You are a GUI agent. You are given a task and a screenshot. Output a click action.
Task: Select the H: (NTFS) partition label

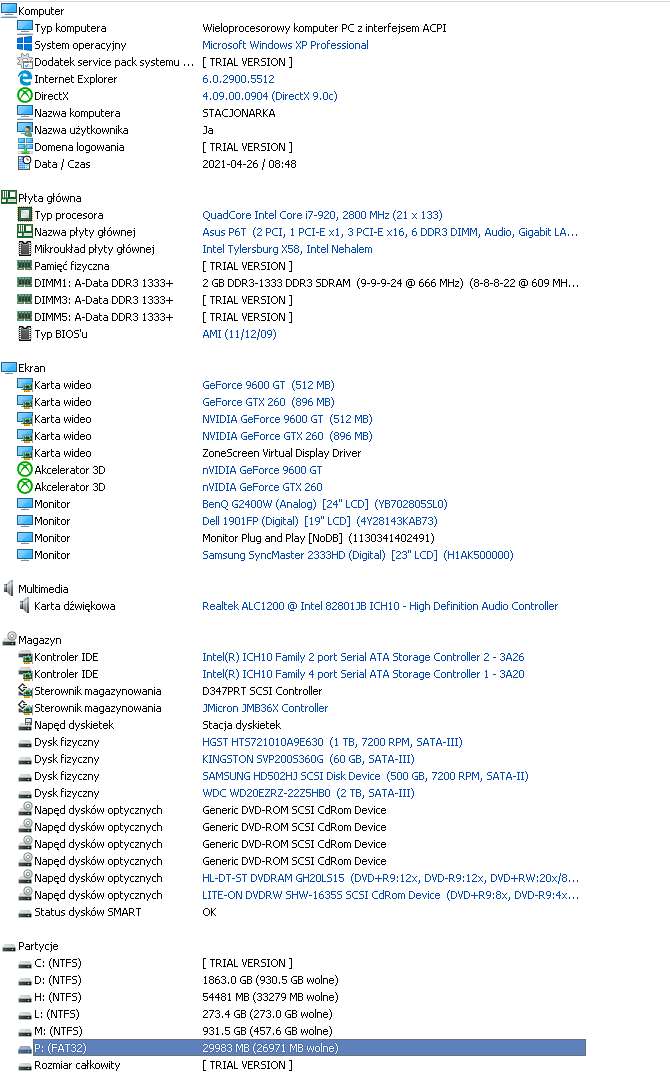(58, 997)
